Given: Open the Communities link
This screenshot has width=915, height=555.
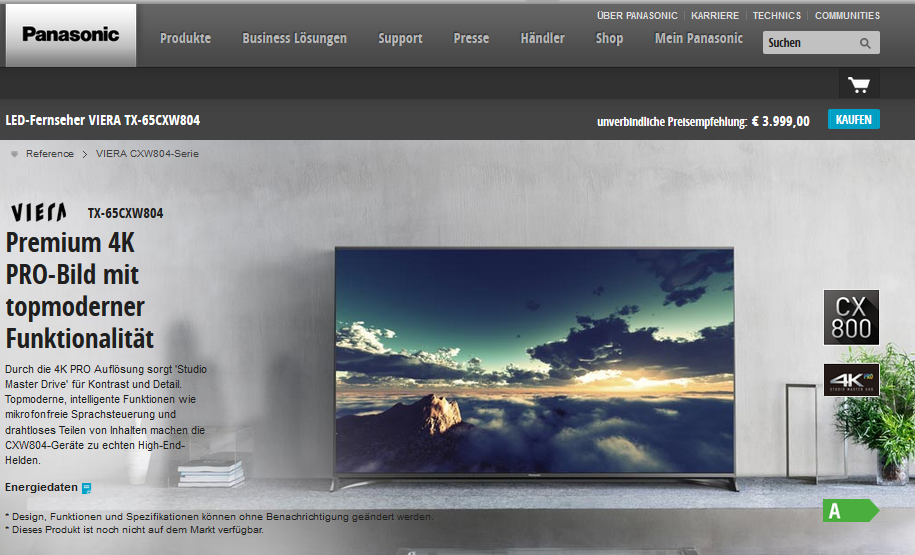Looking at the screenshot, I should point(847,16).
